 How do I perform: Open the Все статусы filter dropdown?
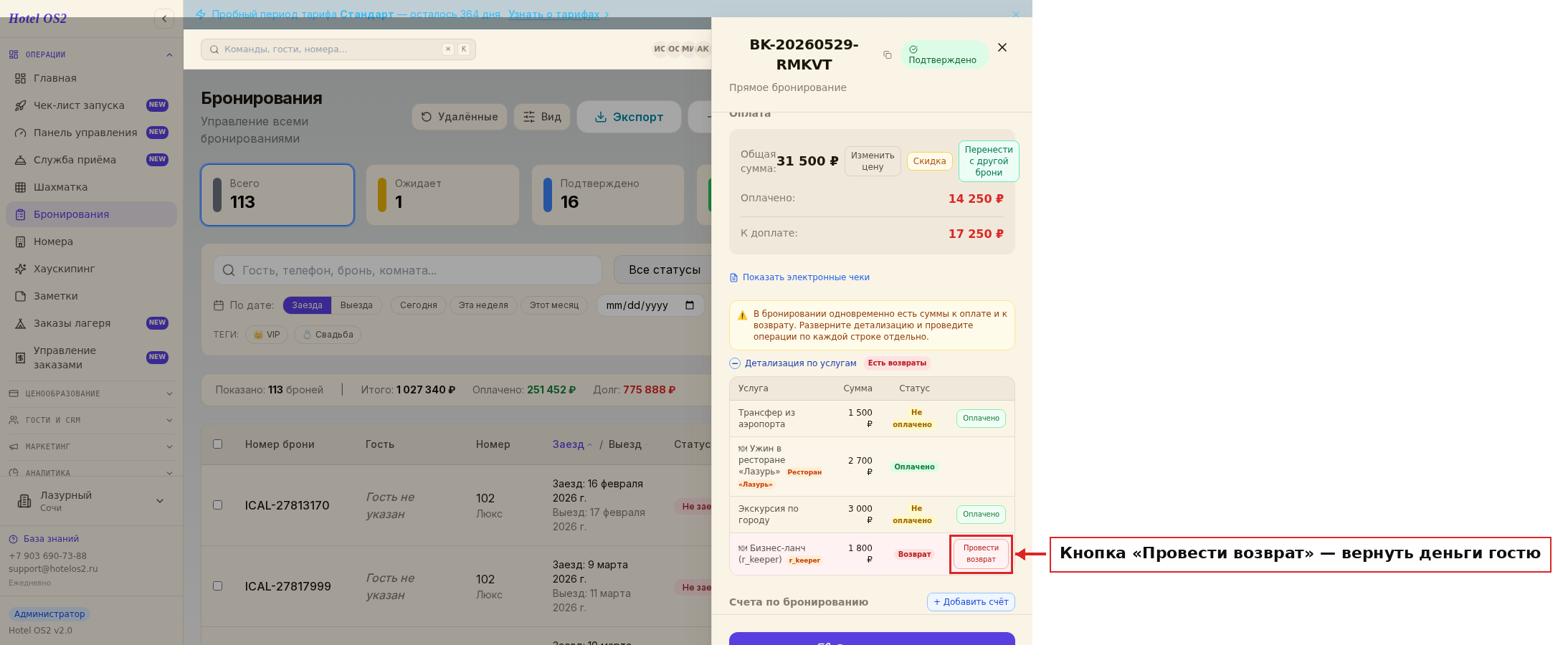664,270
